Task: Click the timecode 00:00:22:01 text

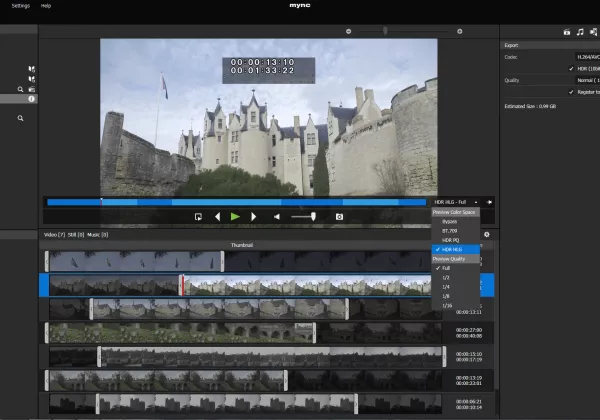Action: click(x=469, y=383)
